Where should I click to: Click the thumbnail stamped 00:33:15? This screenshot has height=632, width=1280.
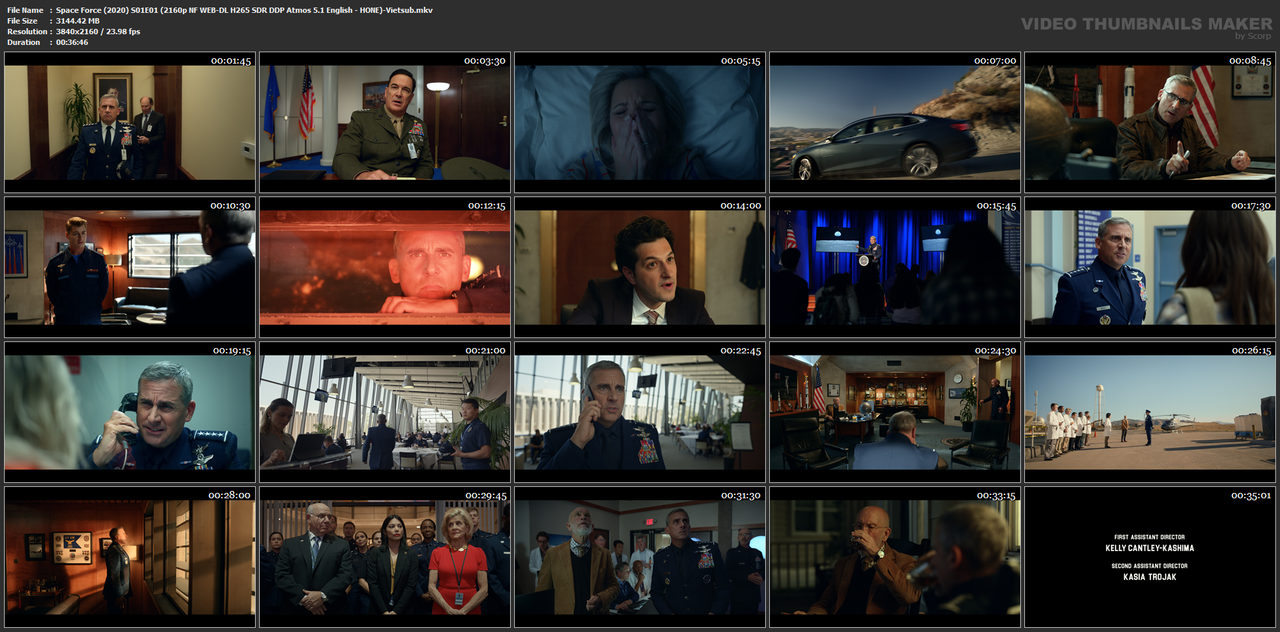pos(895,557)
